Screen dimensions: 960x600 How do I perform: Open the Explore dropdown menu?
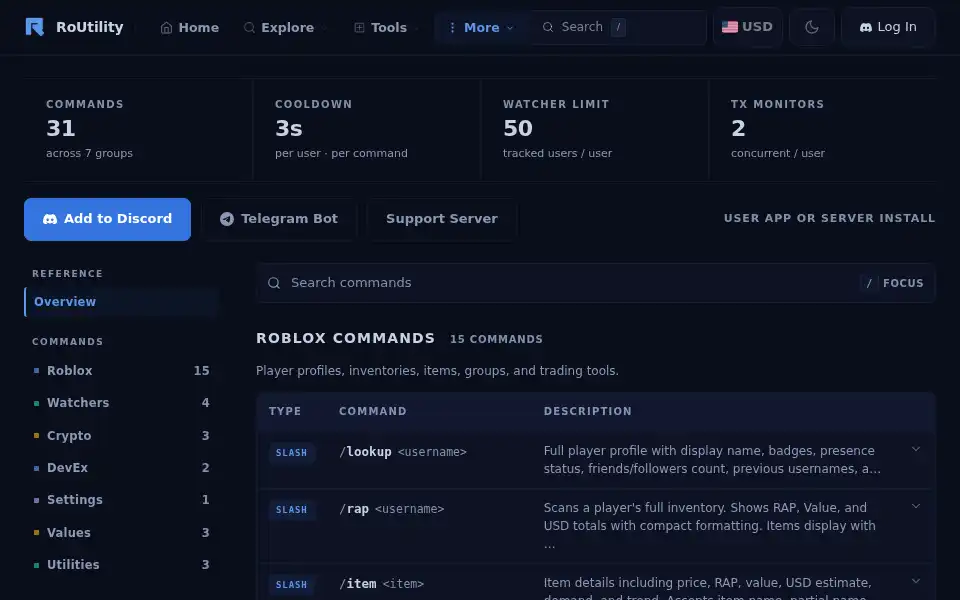[x=284, y=28]
